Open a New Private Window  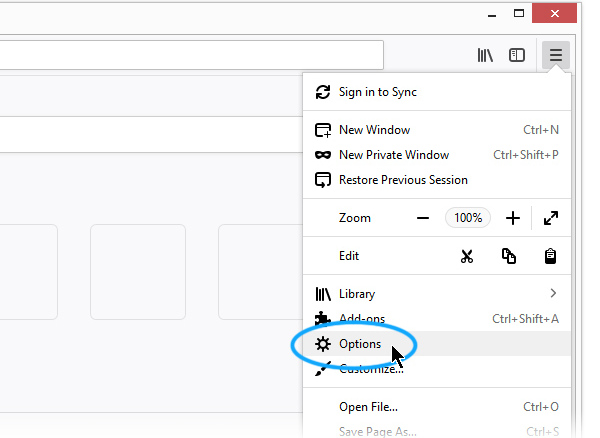(437, 155)
